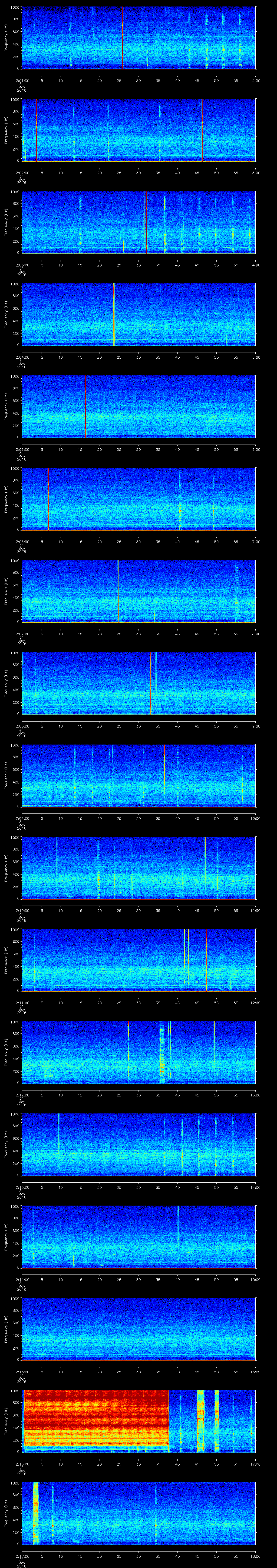Click the 2:17:00 start time label
The image size is (277, 1568).
tap(22, 1556)
